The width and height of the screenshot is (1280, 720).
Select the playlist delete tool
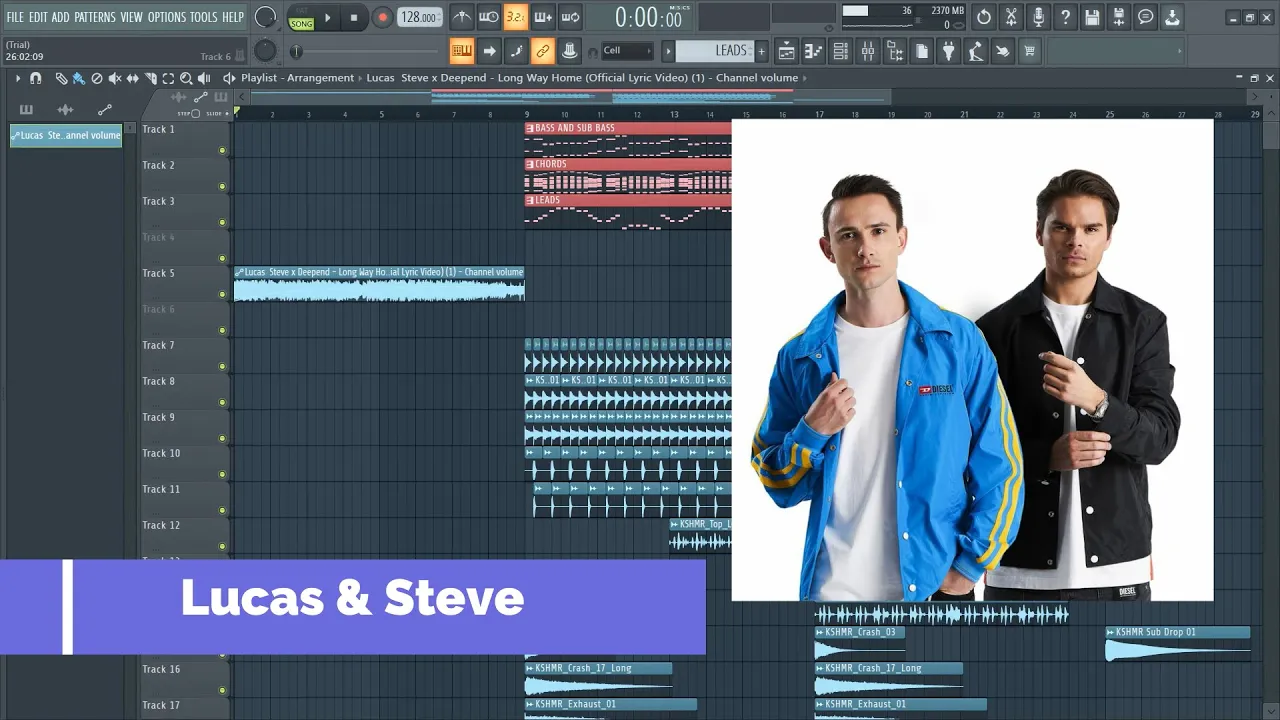tap(97, 78)
